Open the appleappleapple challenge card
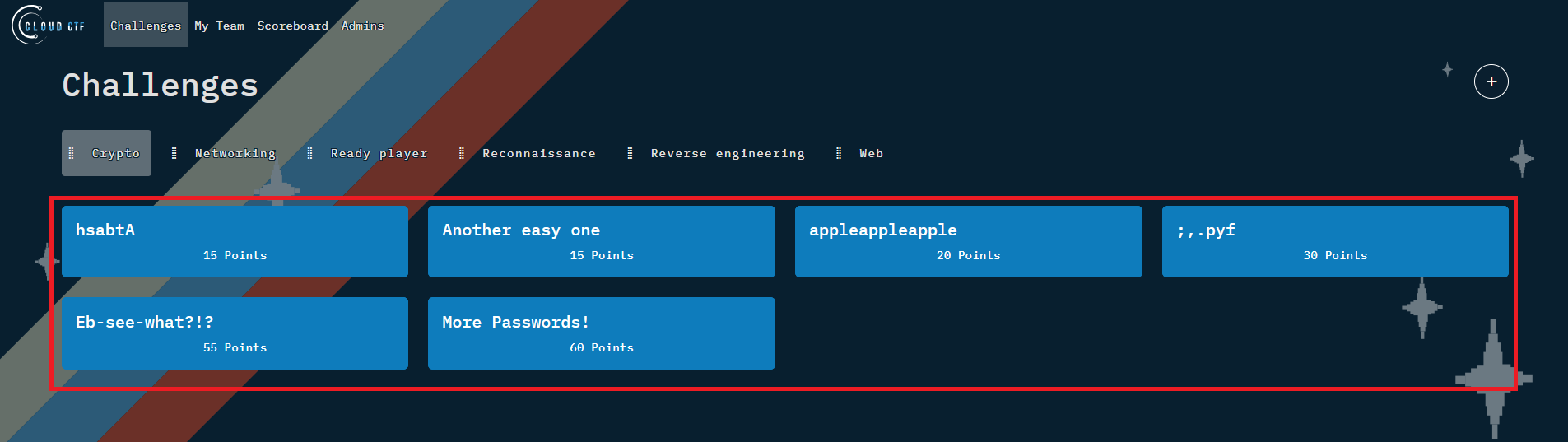1568x442 pixels. click(969, 241)
